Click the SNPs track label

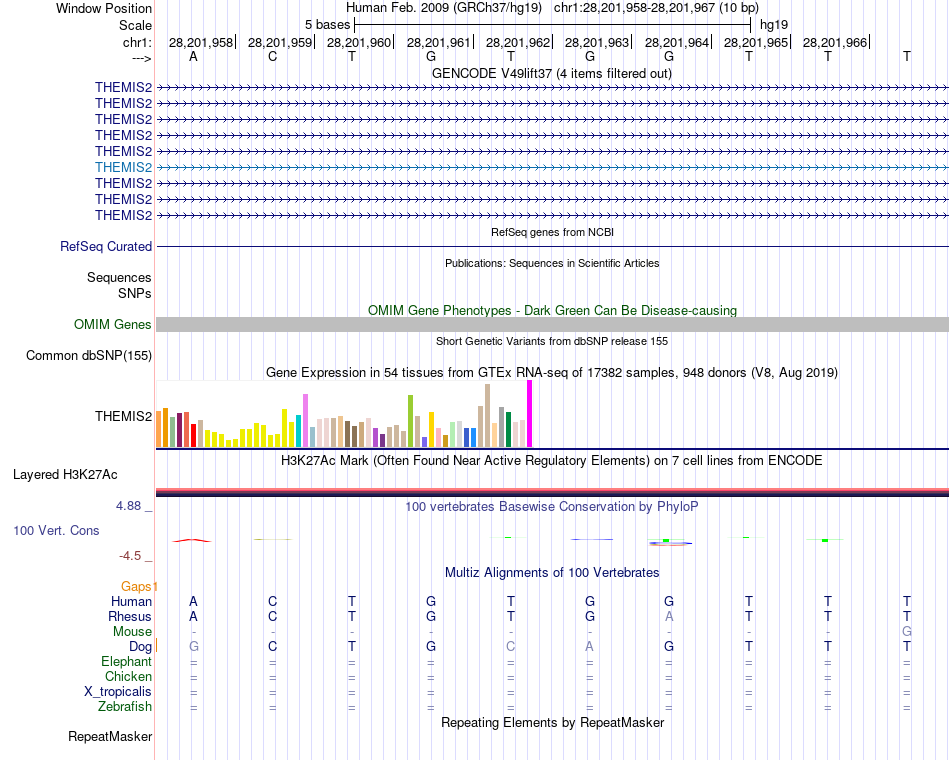tap(135, 293)
